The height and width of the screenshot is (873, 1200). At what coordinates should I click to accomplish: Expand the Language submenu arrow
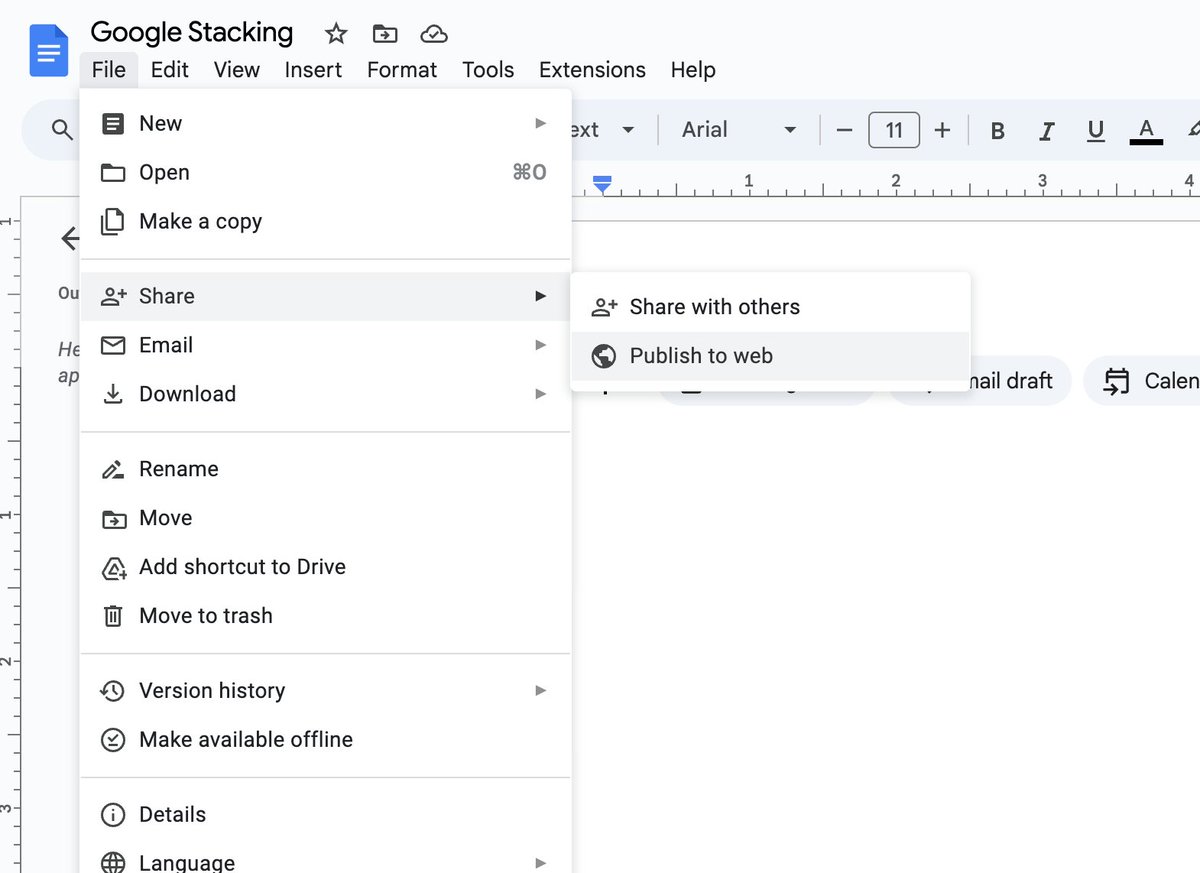[540, 863]
